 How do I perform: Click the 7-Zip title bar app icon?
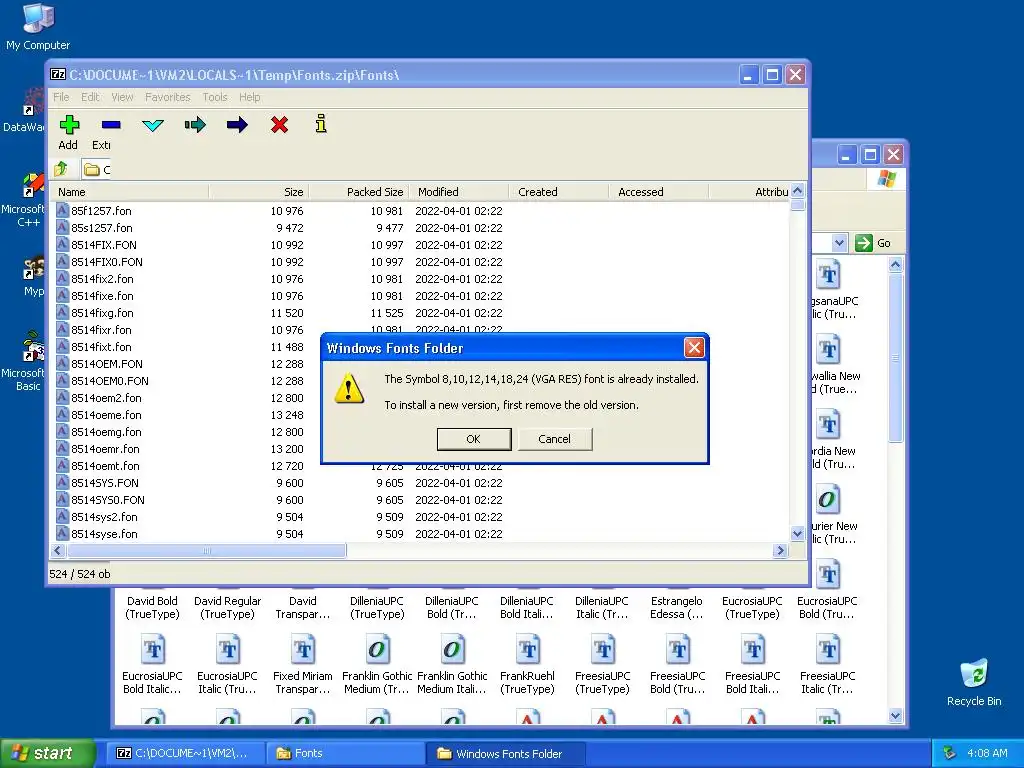click(58, 74)
